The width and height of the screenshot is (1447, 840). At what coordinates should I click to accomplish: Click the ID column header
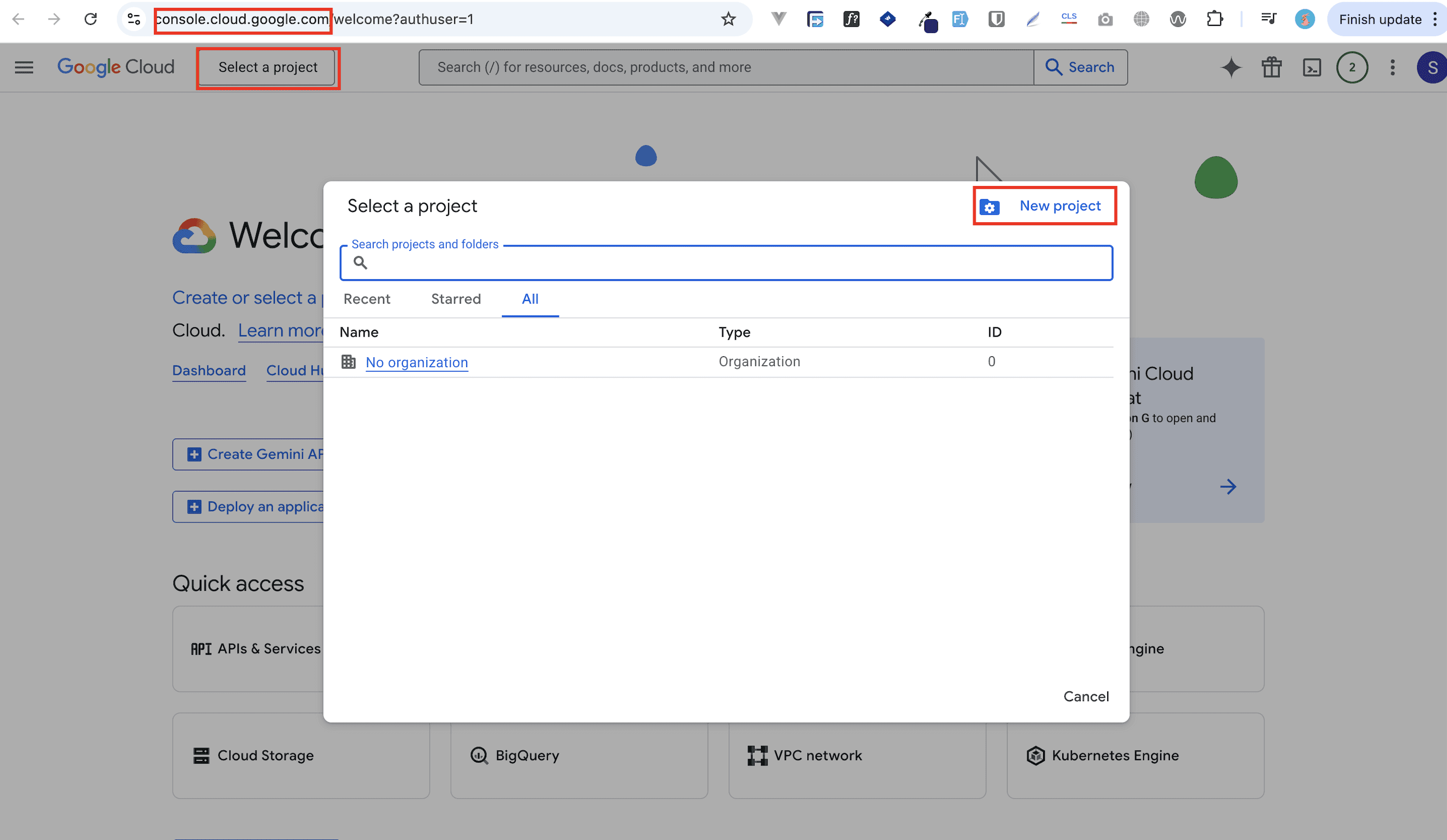(994, 332)
